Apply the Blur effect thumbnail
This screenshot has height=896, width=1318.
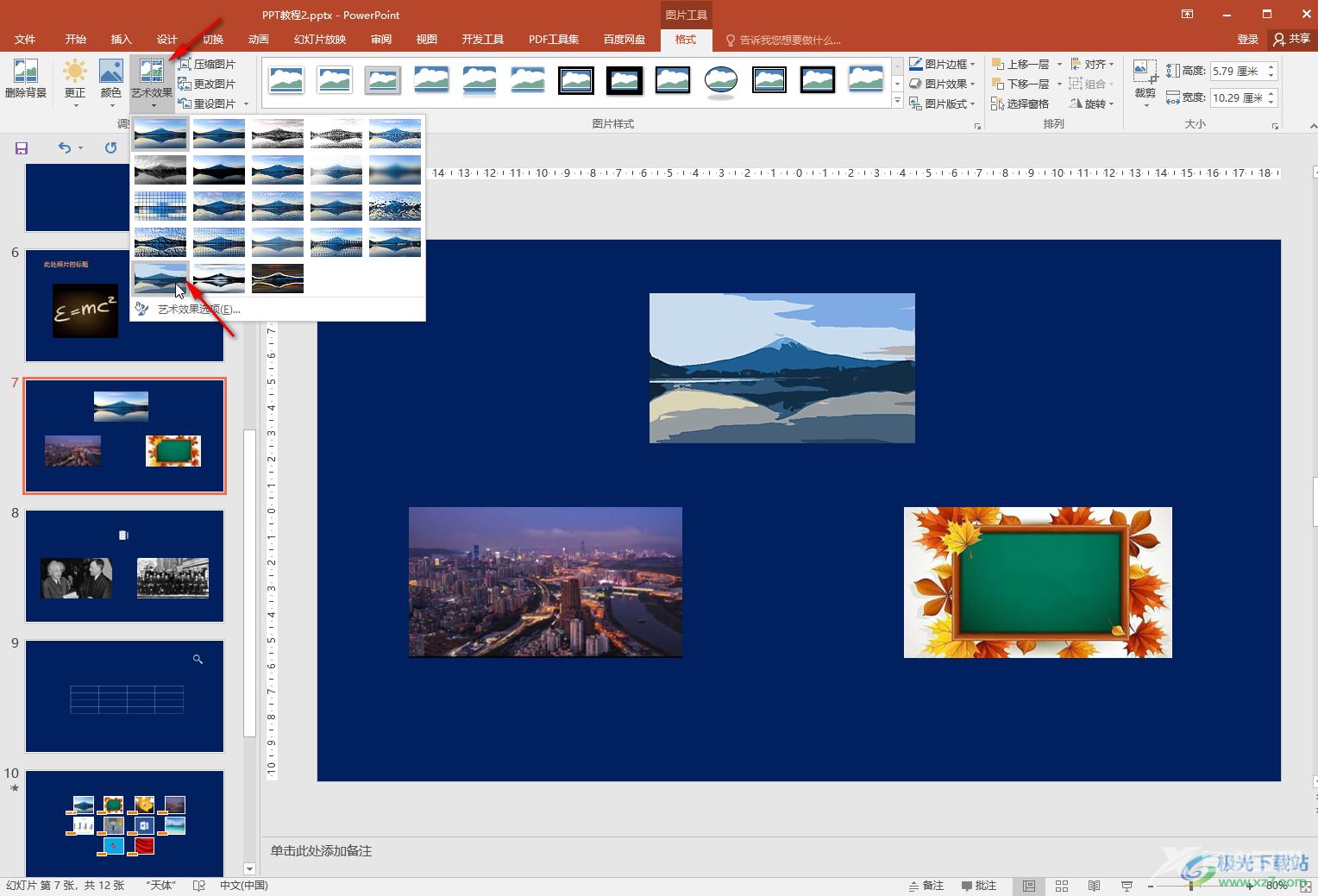pyautogui.click(x=395, y=170)
